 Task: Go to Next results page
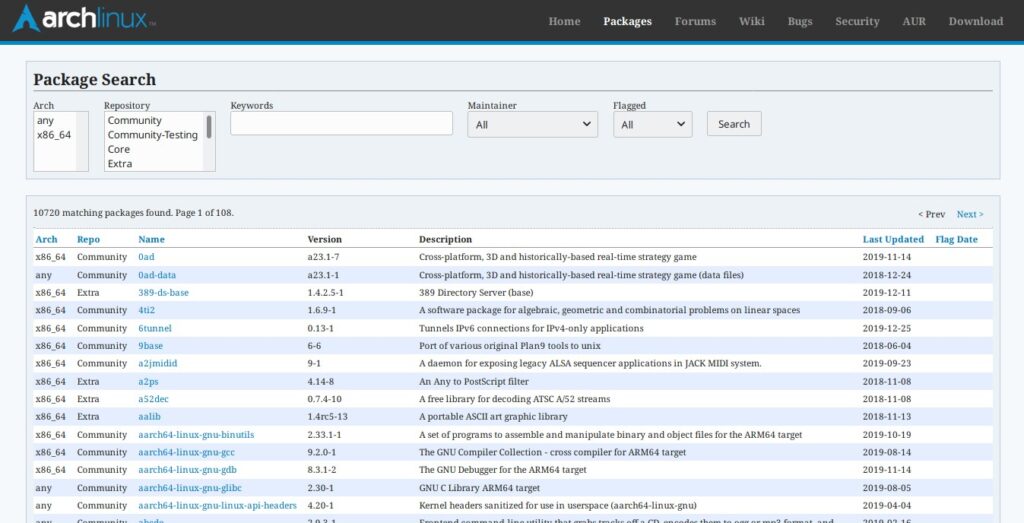coord(970,214)
